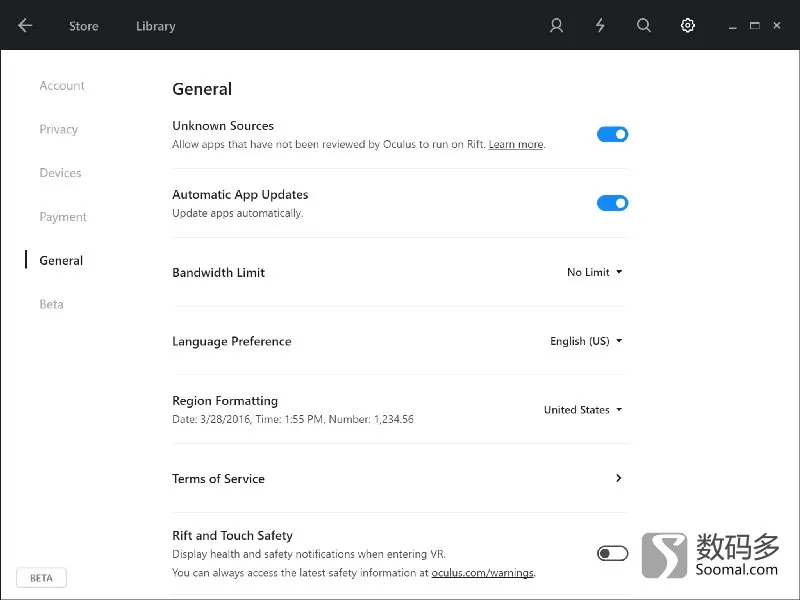Image resolution: width=800 pixels, height=600 pixels.
Task: Open search with the magnifier icon
Action: (644, 26)
